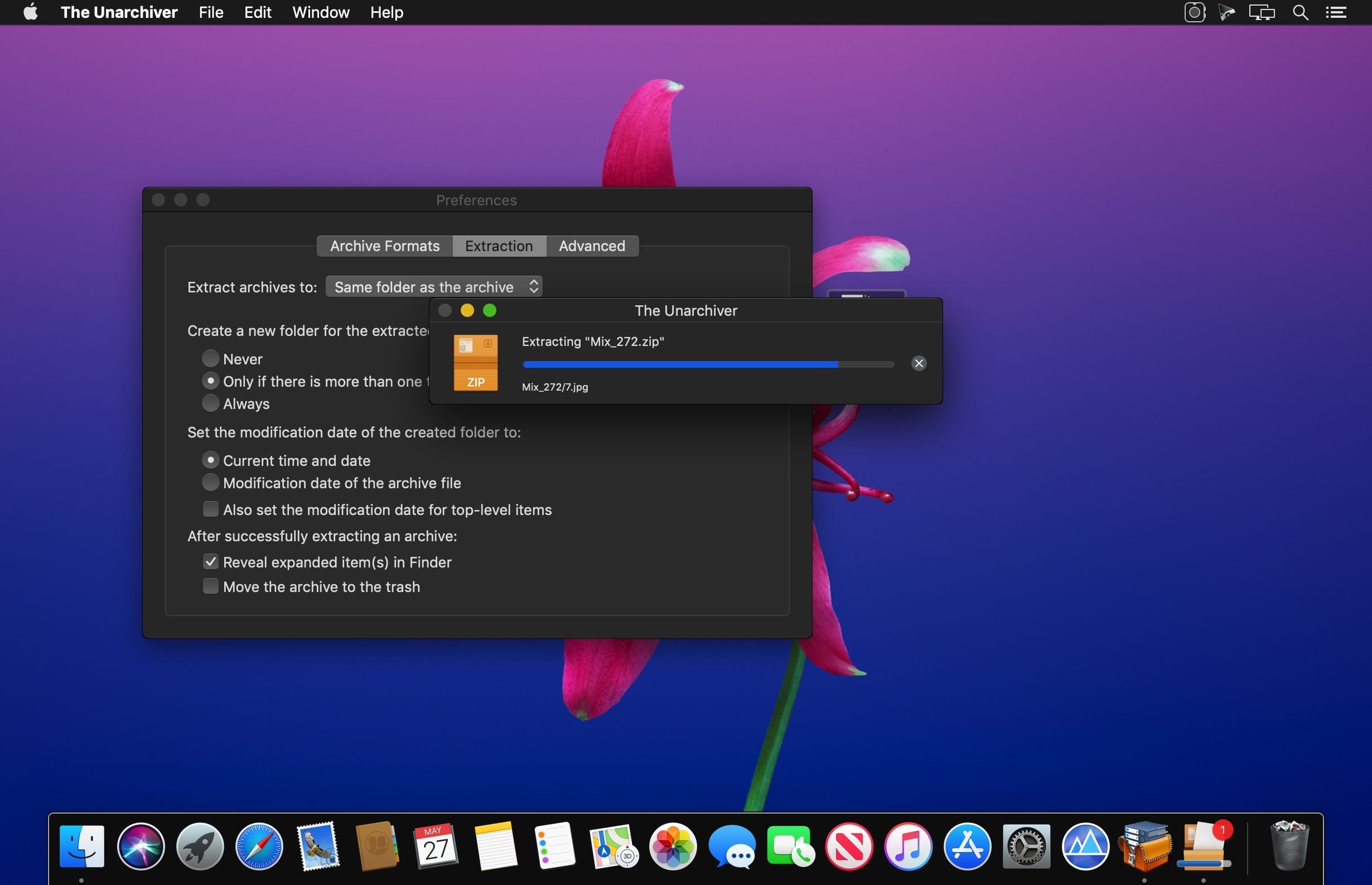Minimize The Unarchiver extraction window
1372x885 pixels.
pos(467,310)
